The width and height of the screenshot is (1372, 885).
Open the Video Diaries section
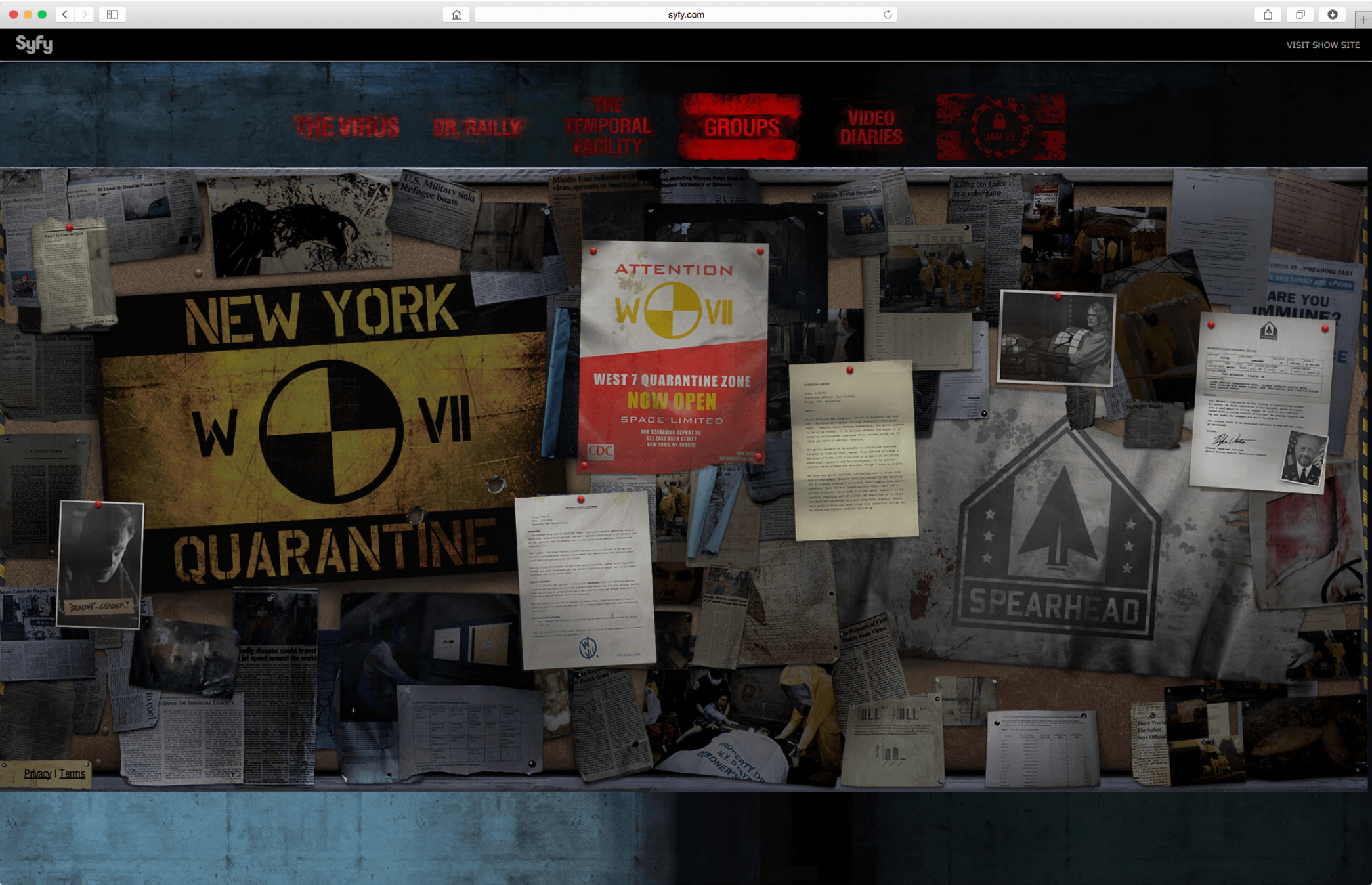(871, 127)
